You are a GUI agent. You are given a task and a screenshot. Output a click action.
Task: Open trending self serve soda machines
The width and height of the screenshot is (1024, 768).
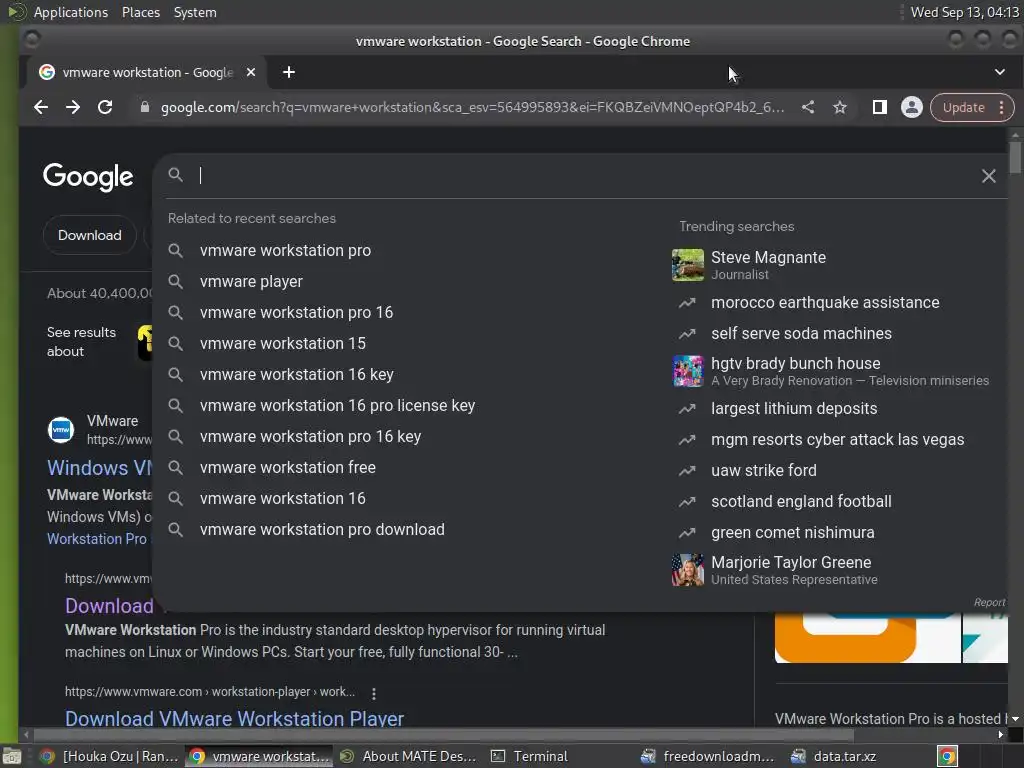[801, 333]
